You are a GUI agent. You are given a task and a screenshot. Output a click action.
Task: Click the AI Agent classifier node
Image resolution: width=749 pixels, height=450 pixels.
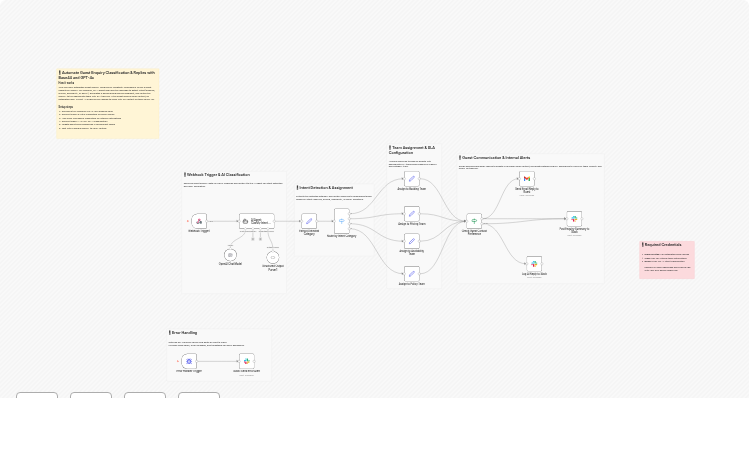pos(256,221)
